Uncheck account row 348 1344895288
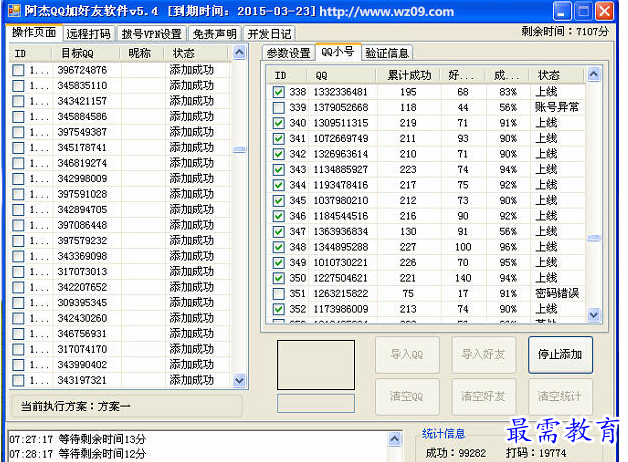 point(278,247)
